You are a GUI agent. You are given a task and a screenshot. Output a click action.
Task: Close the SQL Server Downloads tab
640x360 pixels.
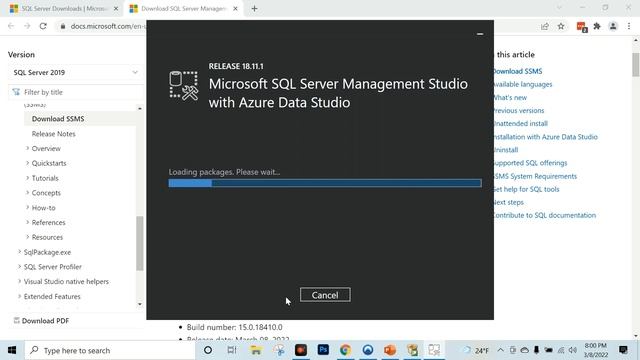(x=116, y=9)
